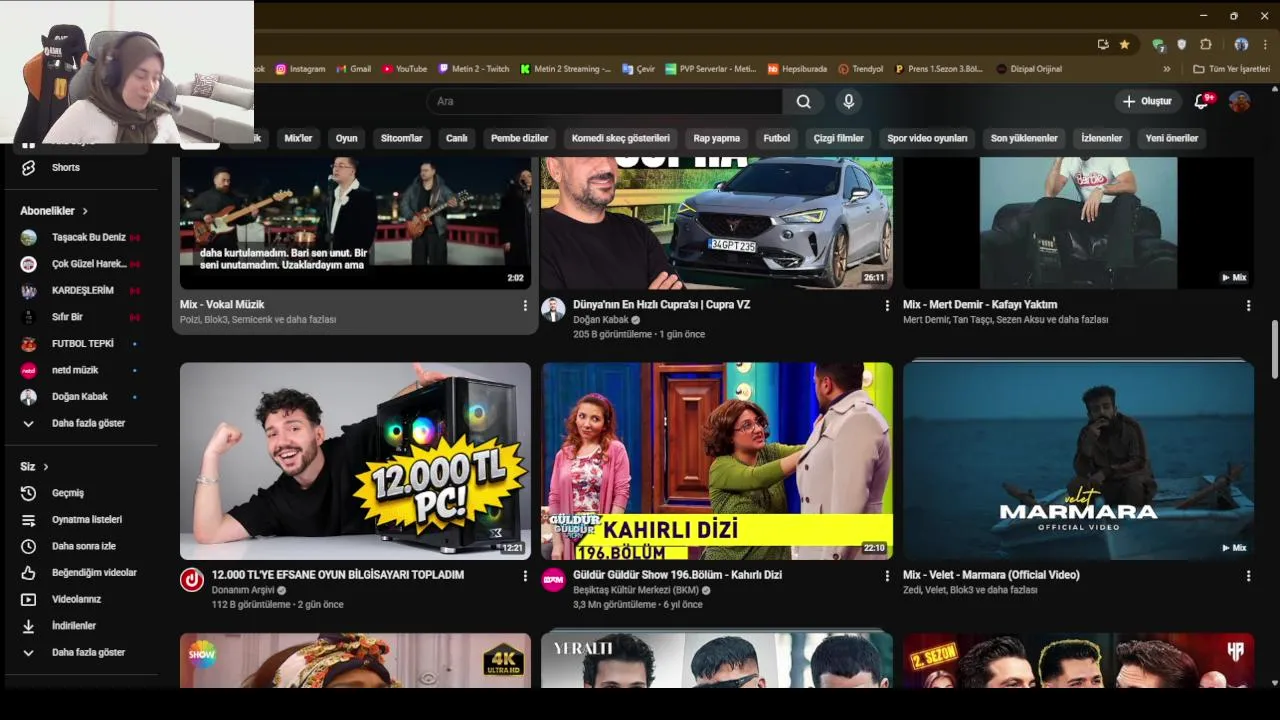The image size is (1280, 720).
Task: Select the Komedi skeç gösterileri chip
Action: [x=620, y=138]
